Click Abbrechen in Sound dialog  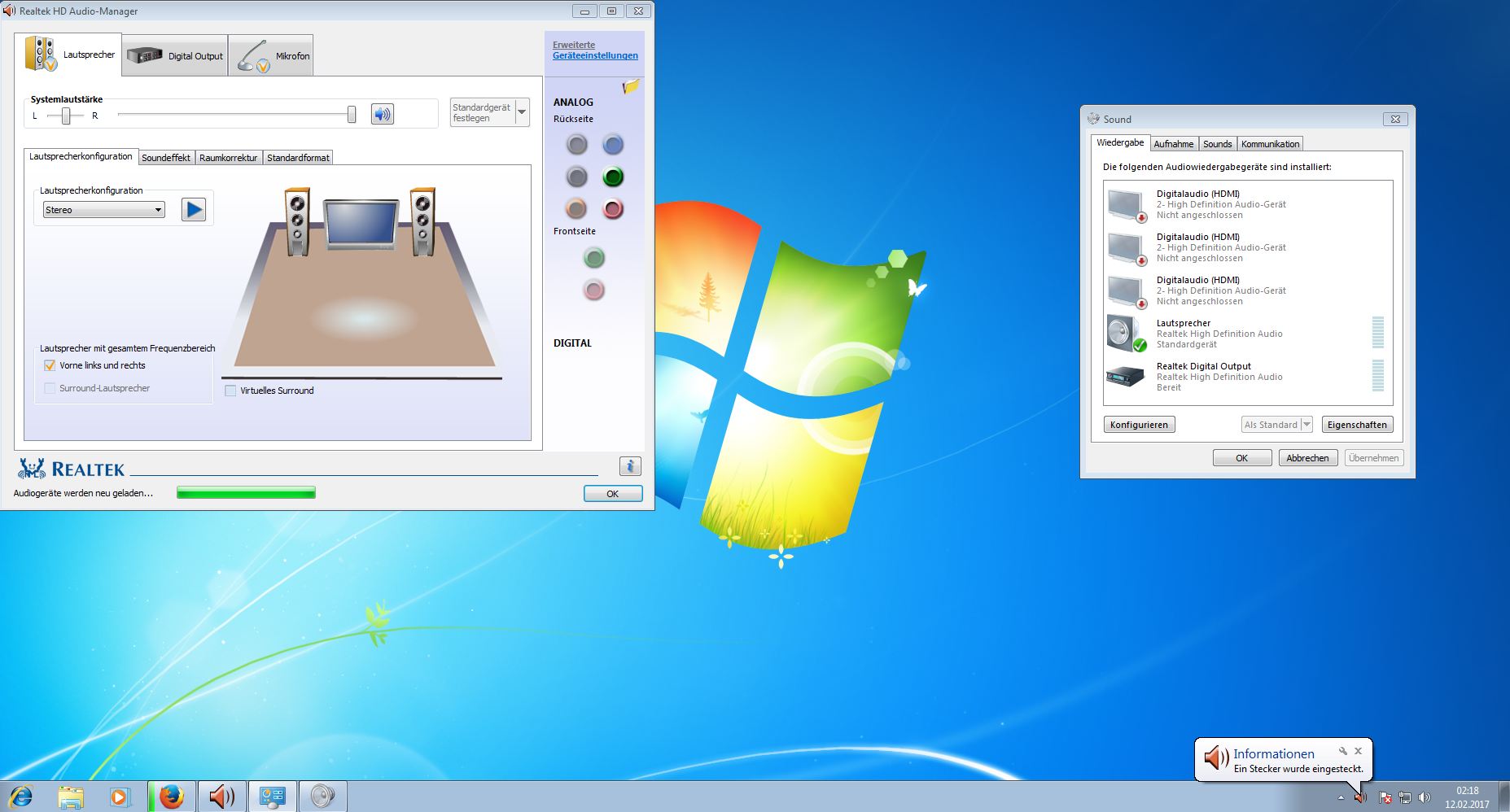pos(1307,458)
